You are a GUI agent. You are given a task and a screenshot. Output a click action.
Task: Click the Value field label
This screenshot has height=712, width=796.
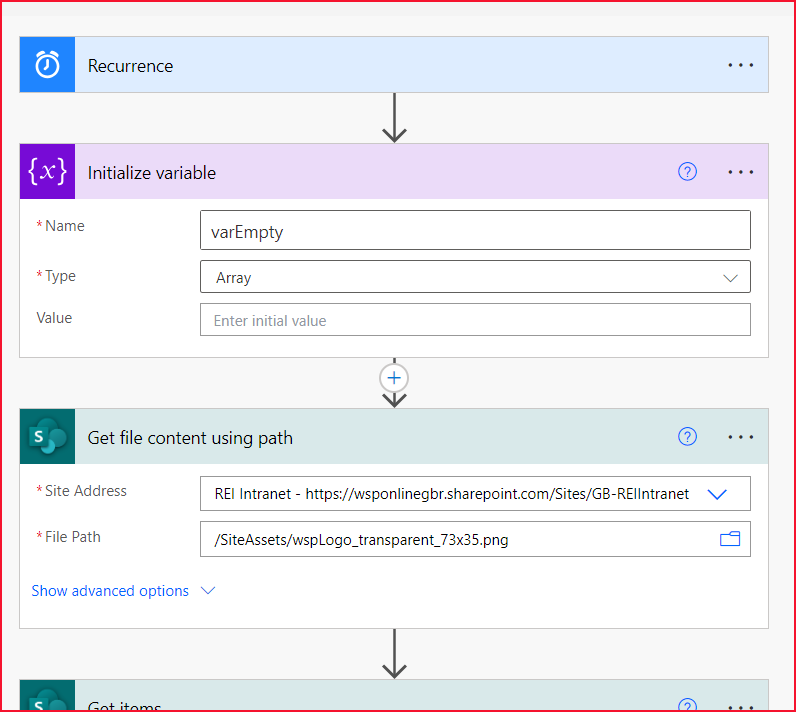54,318
